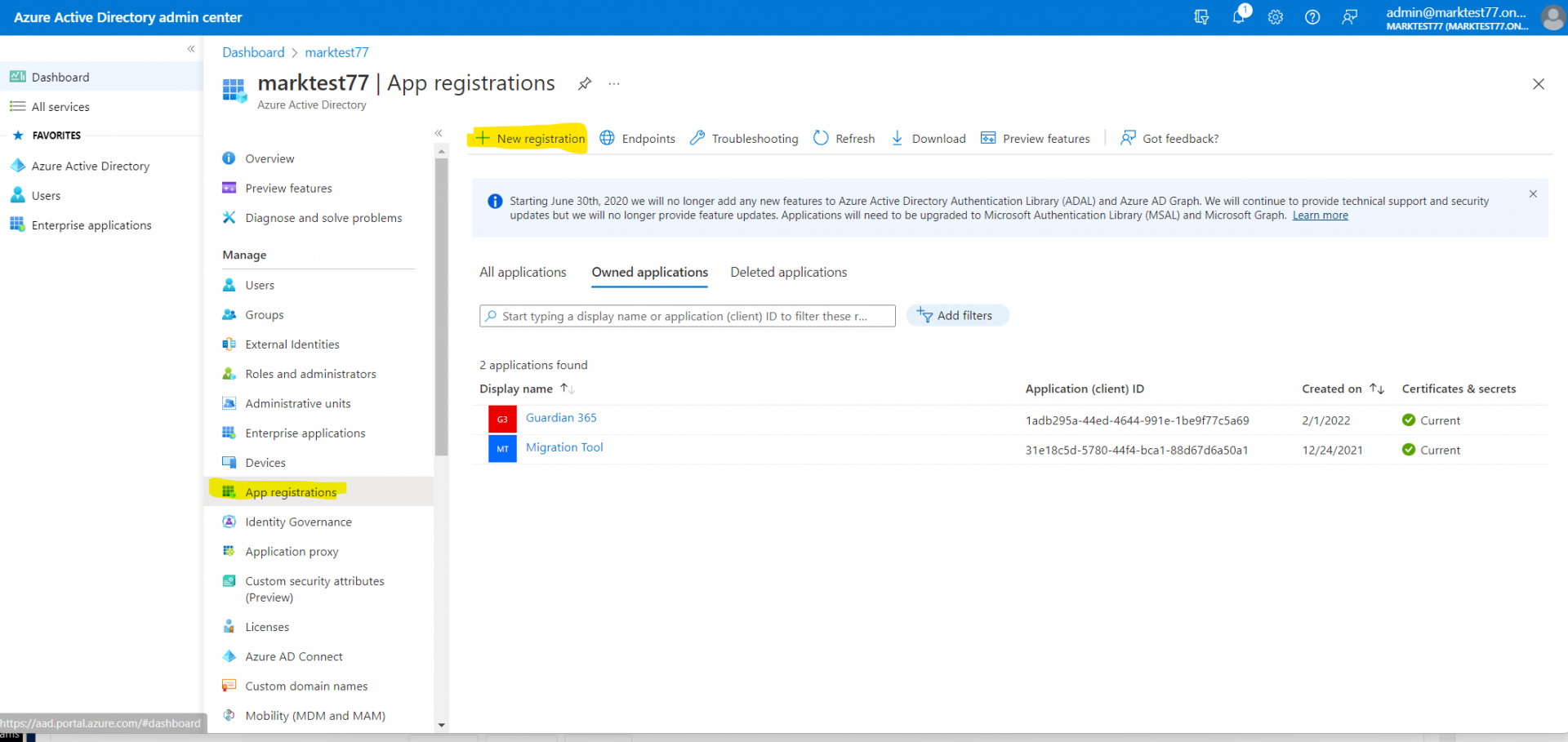Sort applications by Created on
The width and height of the screenshot is (1568, 742).
click(x=1339, y=389)
